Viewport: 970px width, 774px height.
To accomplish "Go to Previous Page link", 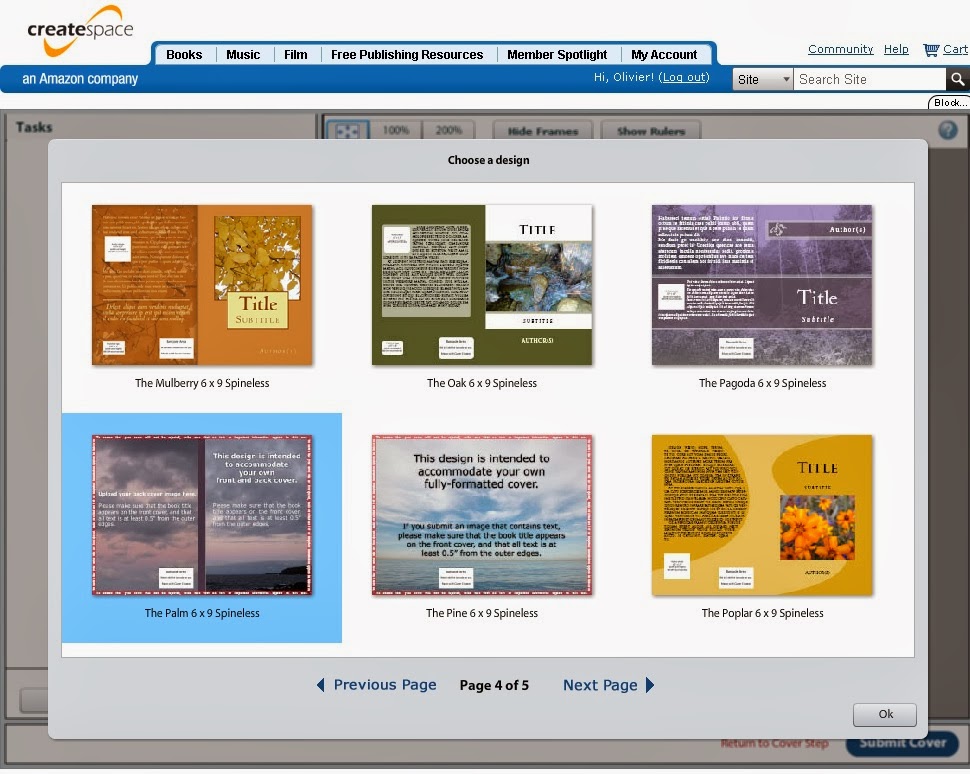I will [x=385, y=685].
